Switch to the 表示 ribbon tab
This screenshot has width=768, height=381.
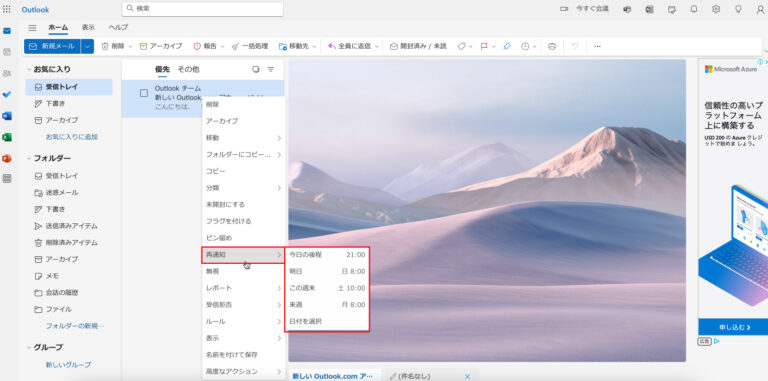pos(88,27)
